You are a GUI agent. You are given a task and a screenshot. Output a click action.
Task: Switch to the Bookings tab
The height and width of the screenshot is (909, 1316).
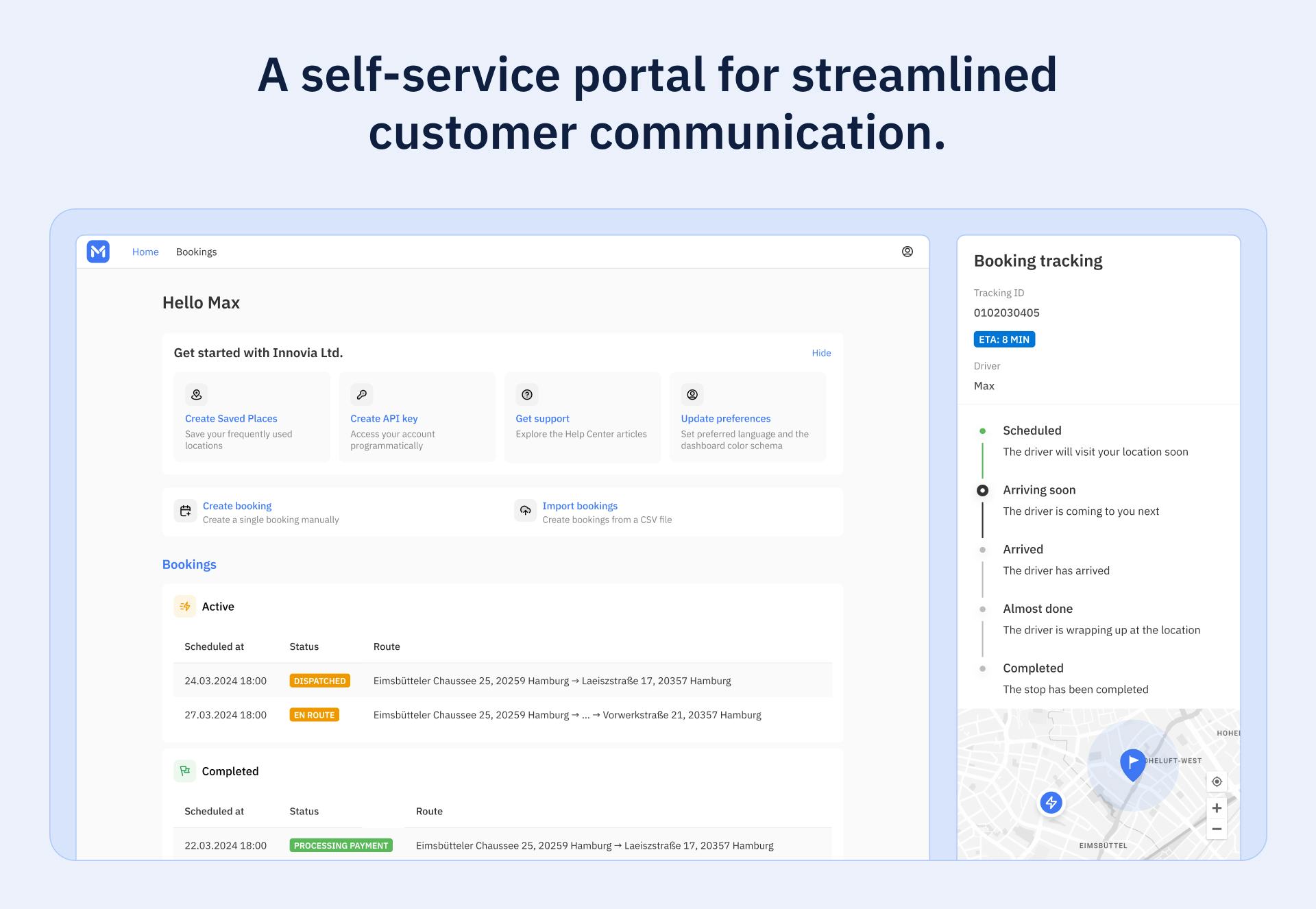[x=196, y=252]
